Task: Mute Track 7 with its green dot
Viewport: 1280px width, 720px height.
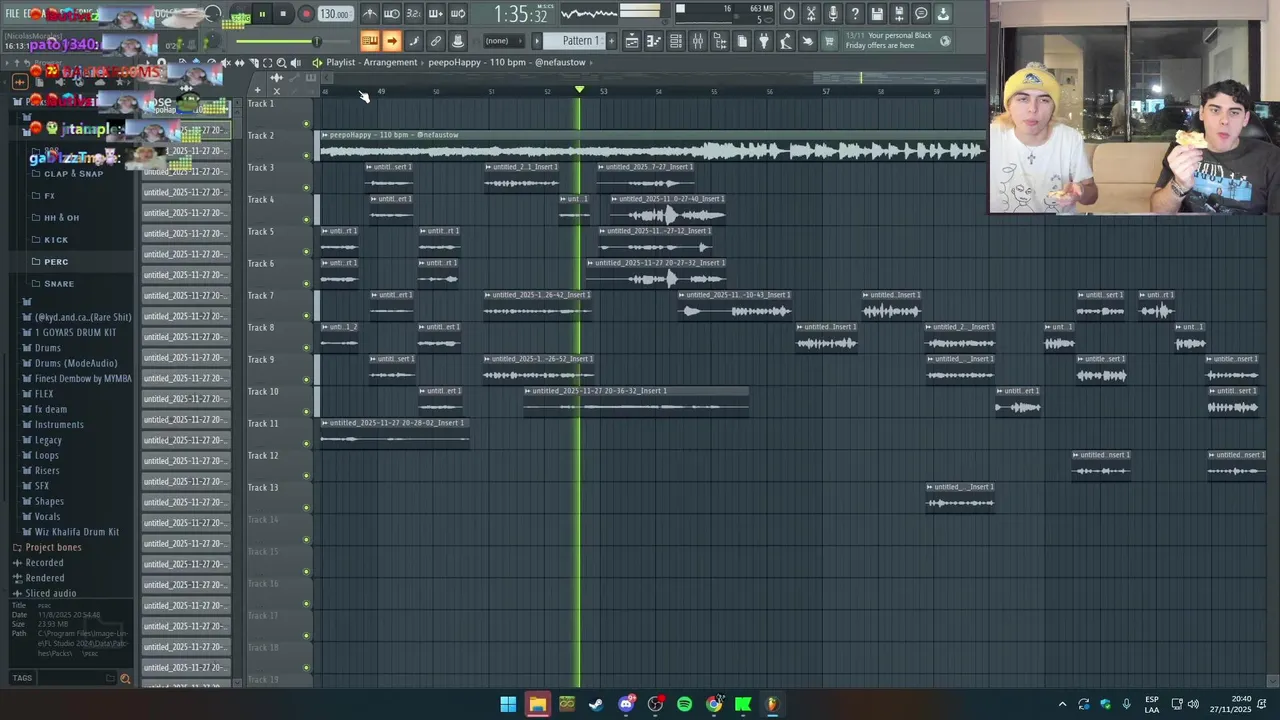Action: click(x=307, y=315)
